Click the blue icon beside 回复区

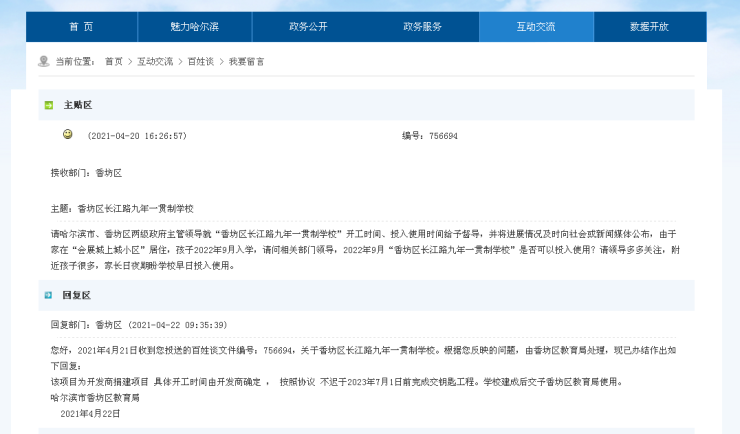(x=48, y=295)
